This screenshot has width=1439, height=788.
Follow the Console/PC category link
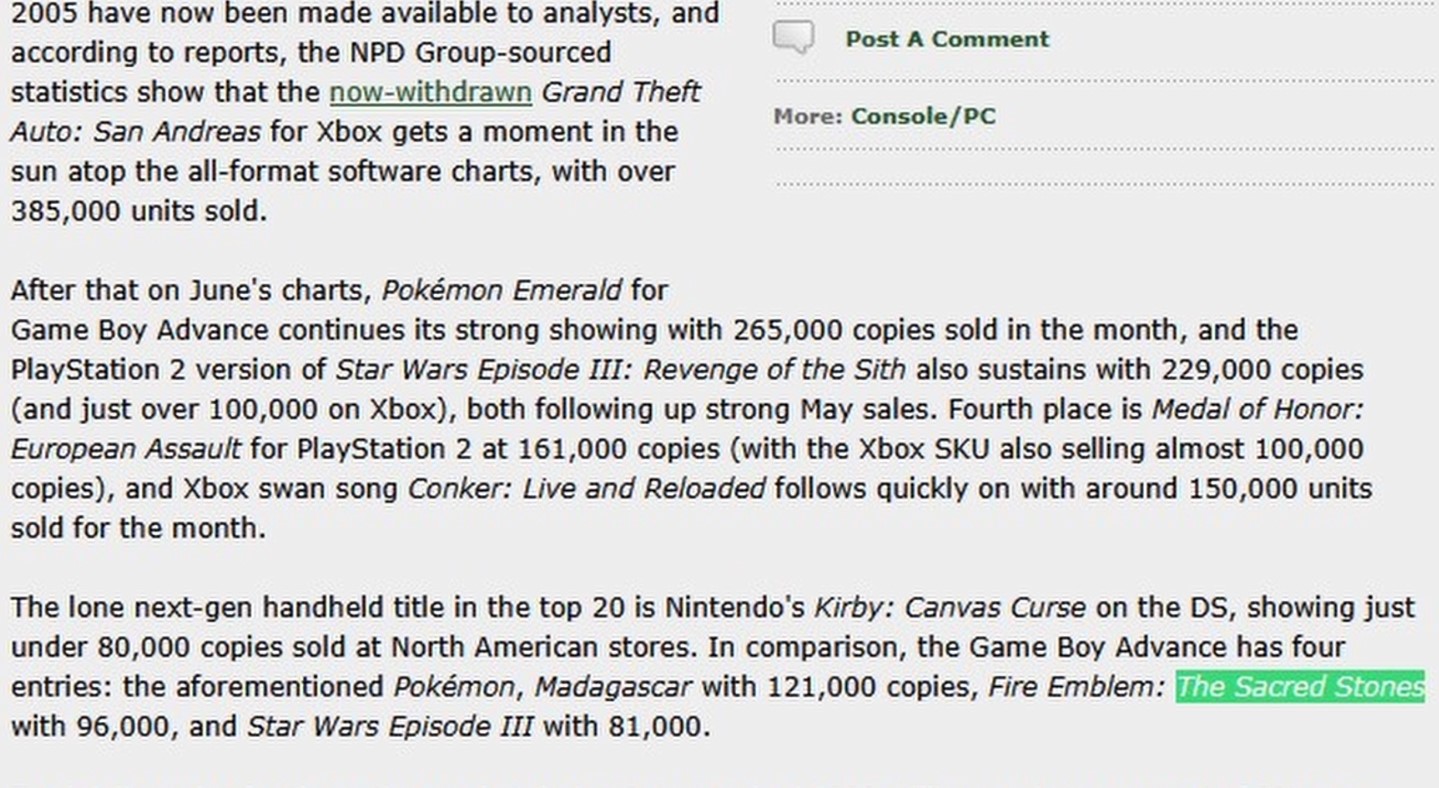pyautogui.click(x=923, y=116)
